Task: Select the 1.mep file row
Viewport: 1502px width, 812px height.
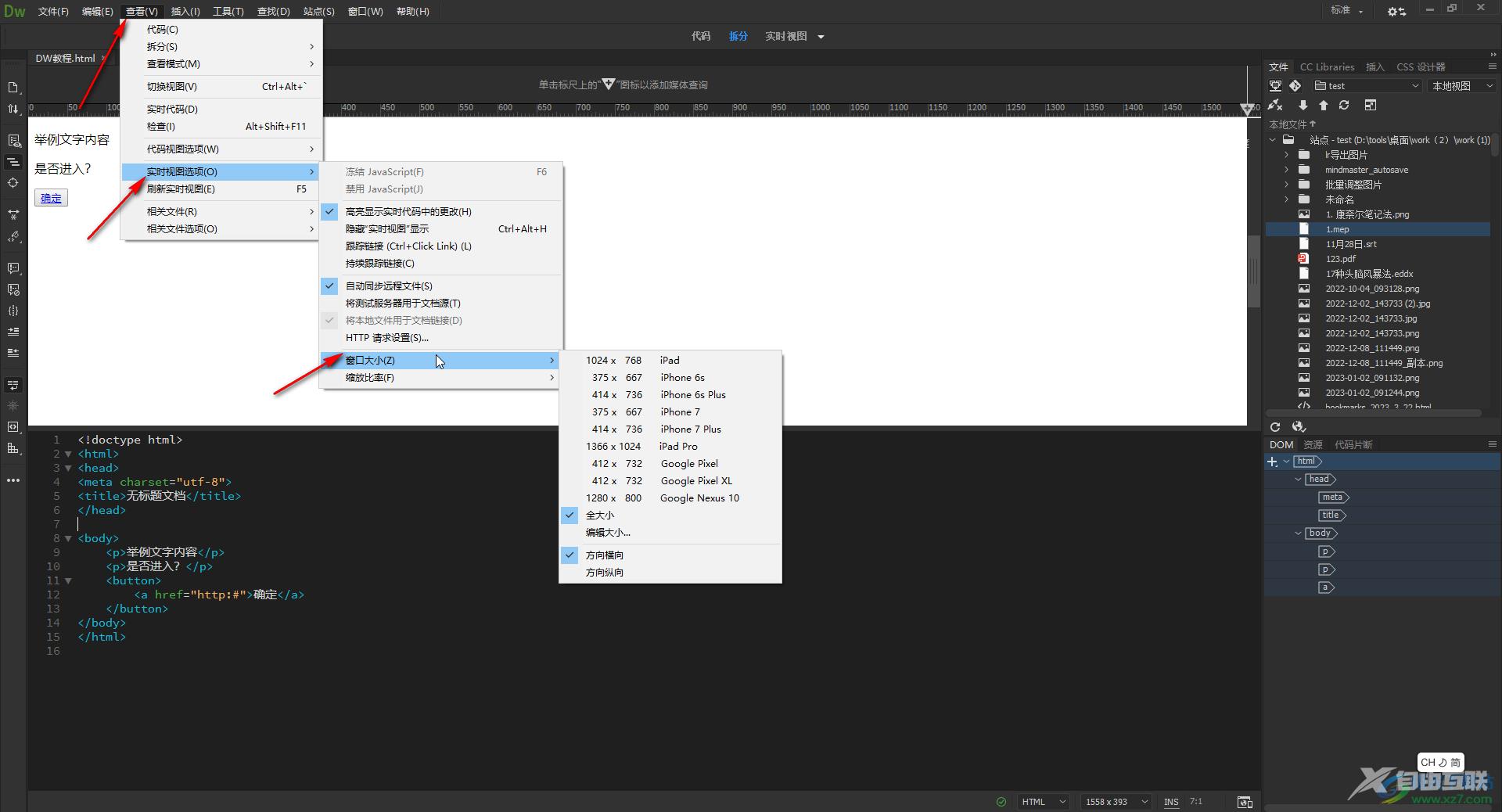Action: tap(1378, 229)
